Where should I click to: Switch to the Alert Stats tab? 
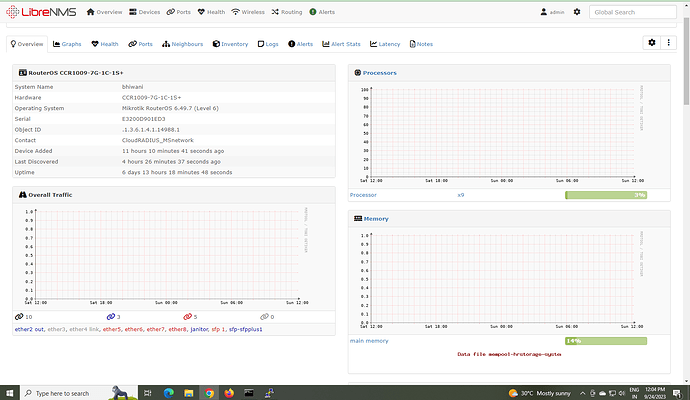[x=341, y=44]
